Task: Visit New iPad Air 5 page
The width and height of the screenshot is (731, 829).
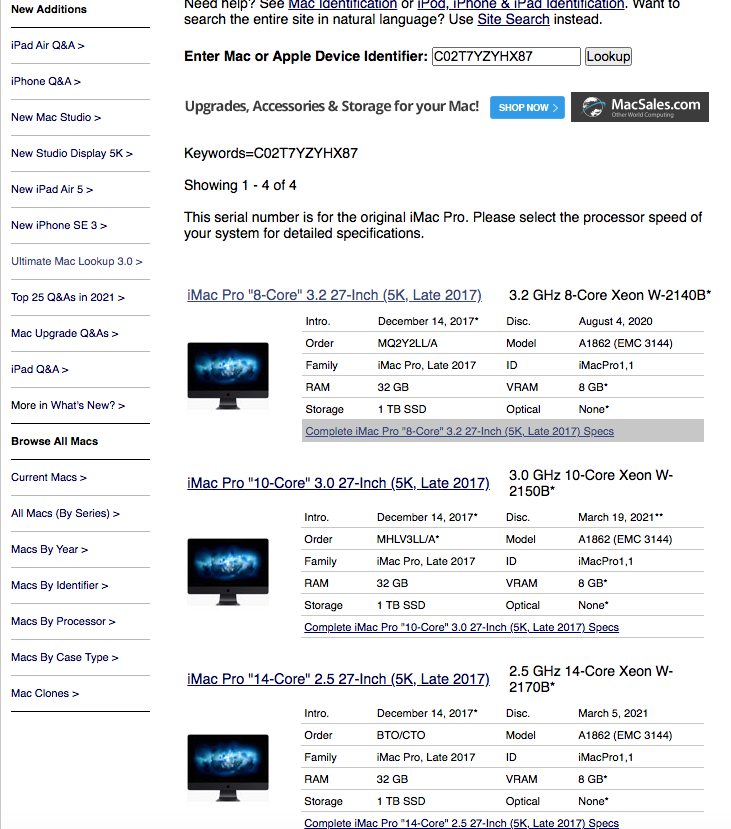Action: pos(52,189)
